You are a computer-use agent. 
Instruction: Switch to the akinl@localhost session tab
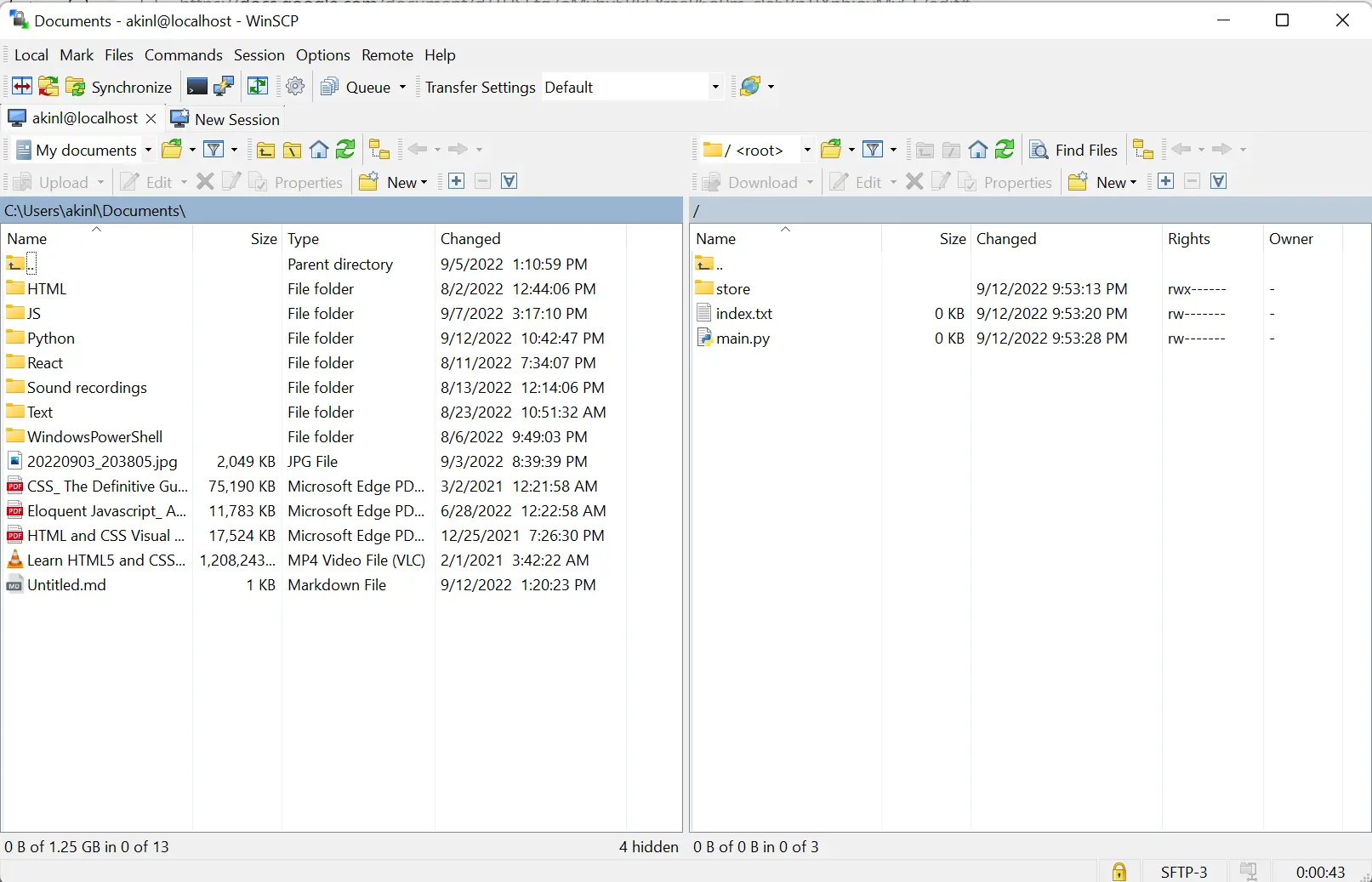(73, 118)
